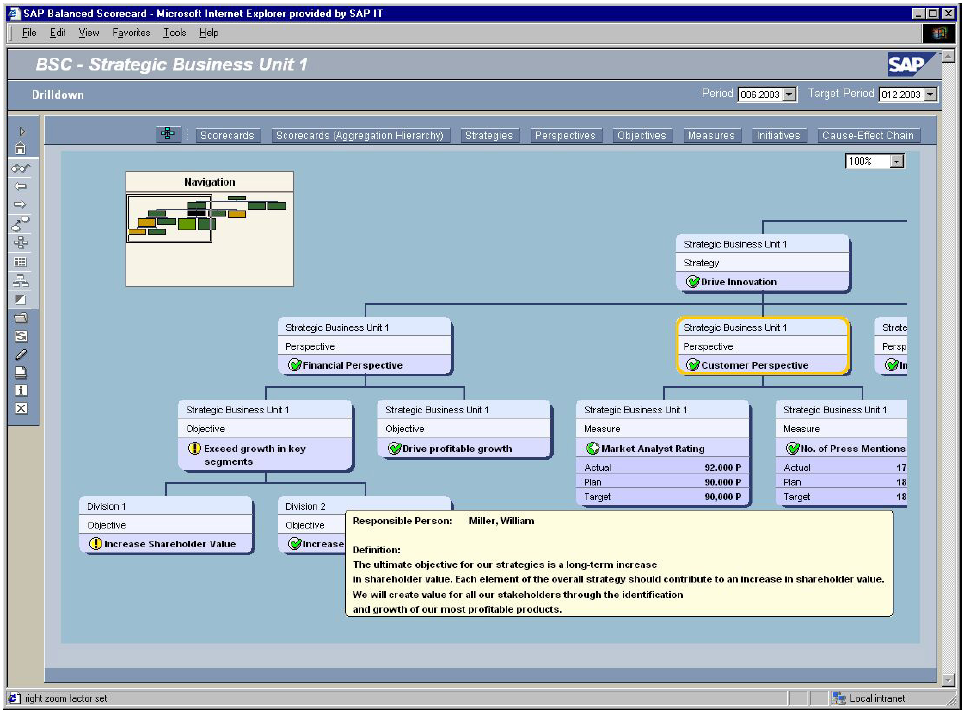Click status icon on Market Analyst Rating
Viewport: 963px width, 712px height.
click(x=593, y=448)
